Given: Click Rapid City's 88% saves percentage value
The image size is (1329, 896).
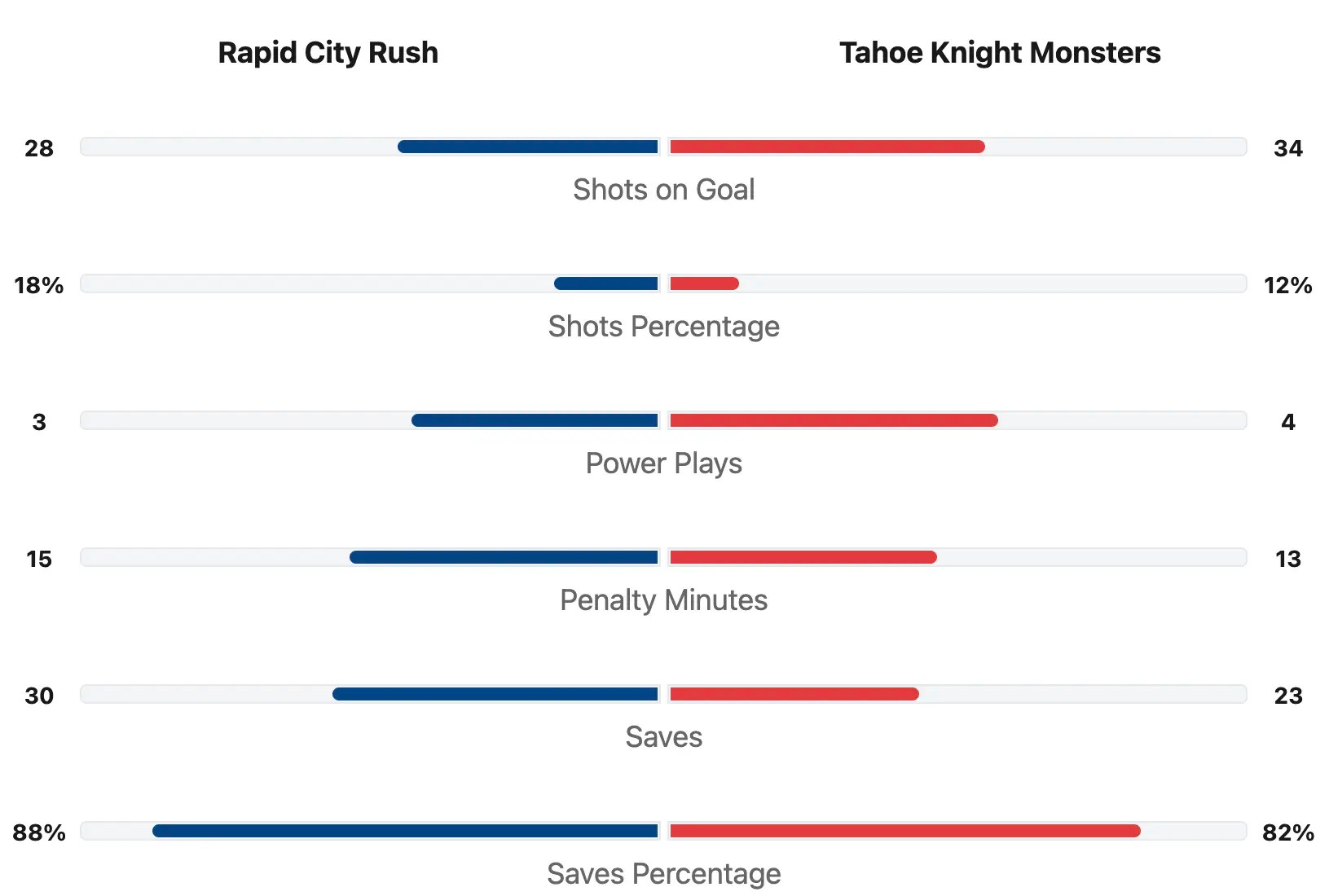Looking at the screenshot, I should [x=39, y=832].
